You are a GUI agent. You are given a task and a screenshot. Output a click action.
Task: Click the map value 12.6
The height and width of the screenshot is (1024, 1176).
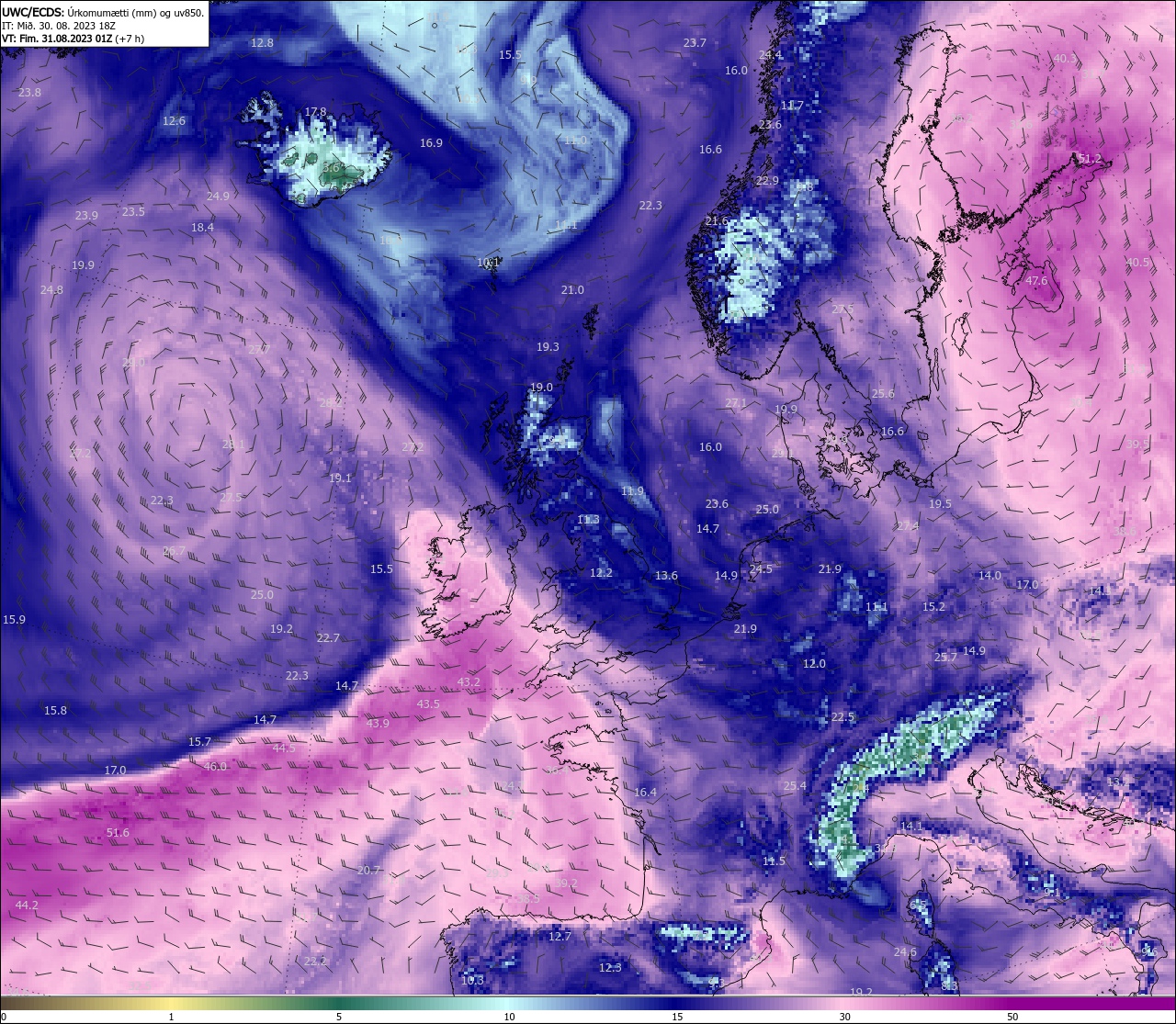(174, 121)
